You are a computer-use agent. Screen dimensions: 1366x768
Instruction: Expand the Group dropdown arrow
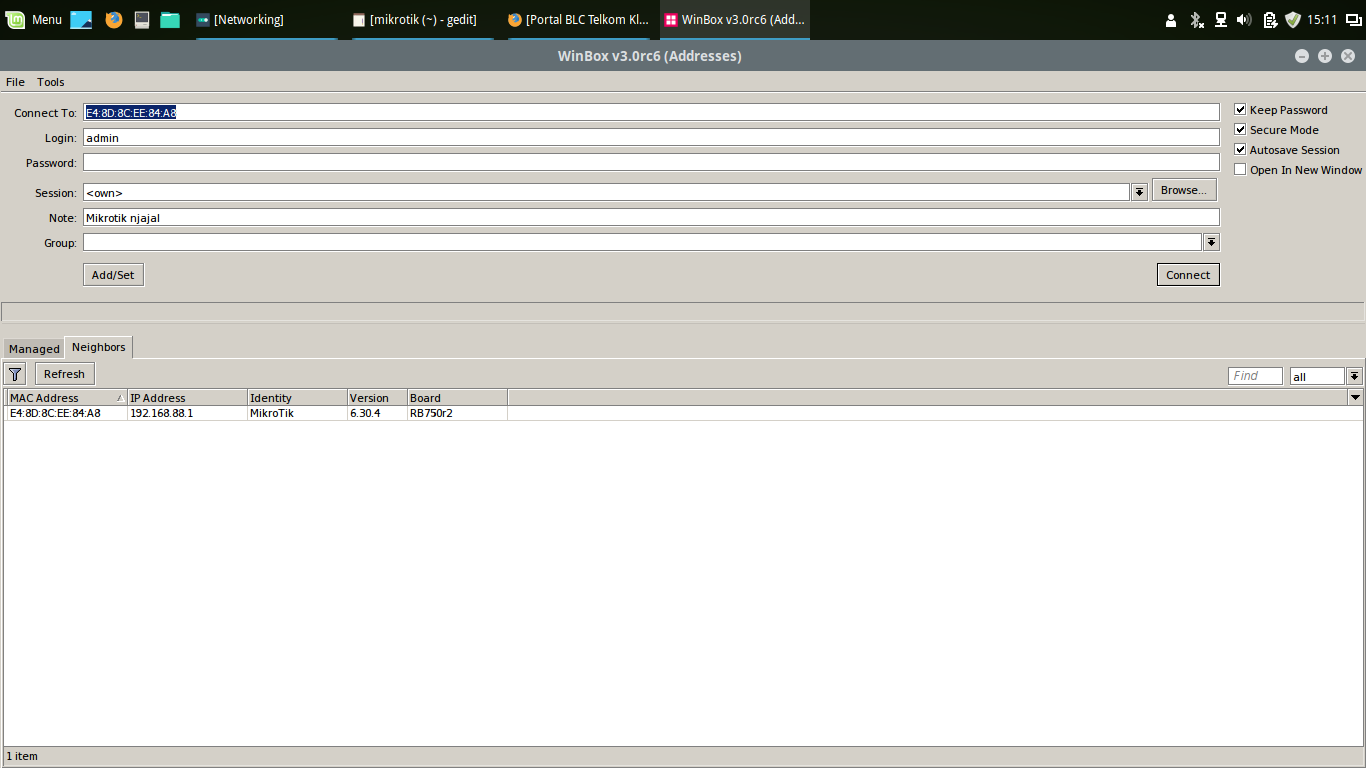1211,242
